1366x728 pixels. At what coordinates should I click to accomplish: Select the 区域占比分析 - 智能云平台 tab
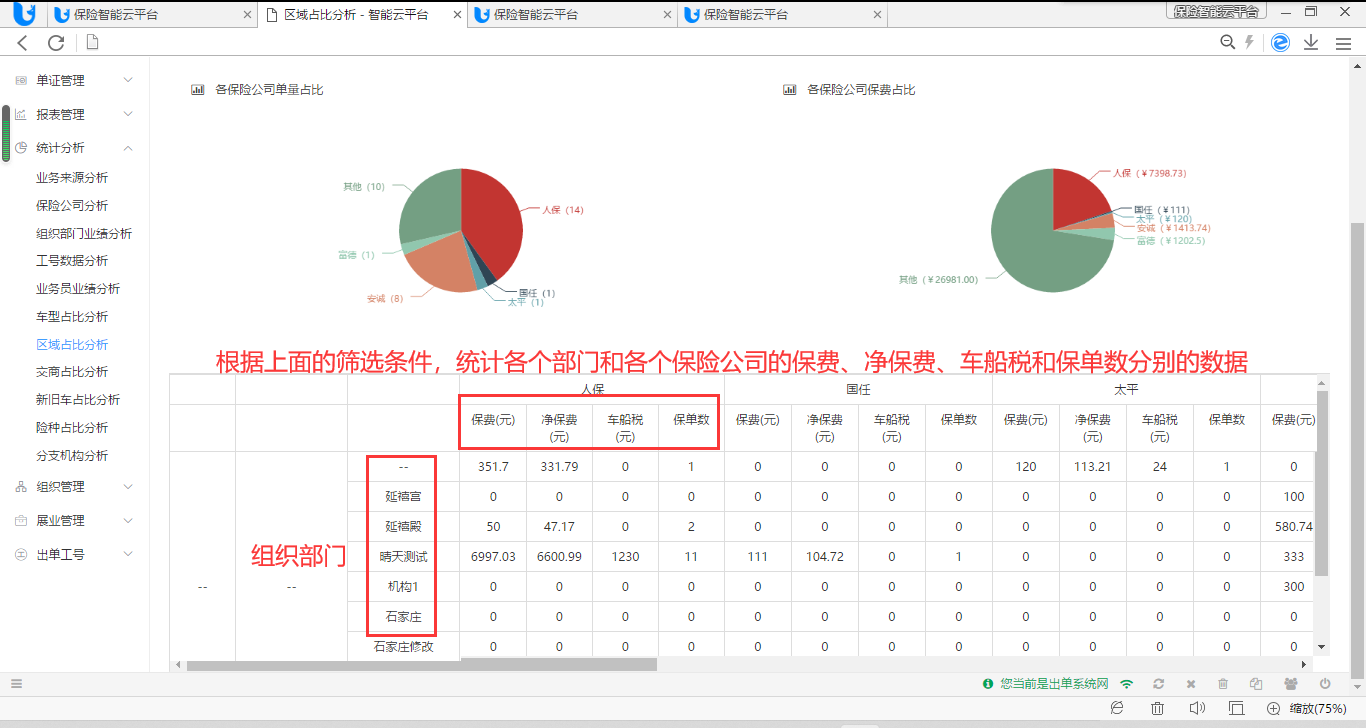(361, 15)
